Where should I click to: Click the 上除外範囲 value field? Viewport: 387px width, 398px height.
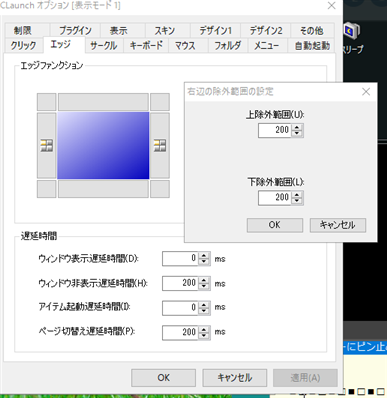(x=275, y=130)
